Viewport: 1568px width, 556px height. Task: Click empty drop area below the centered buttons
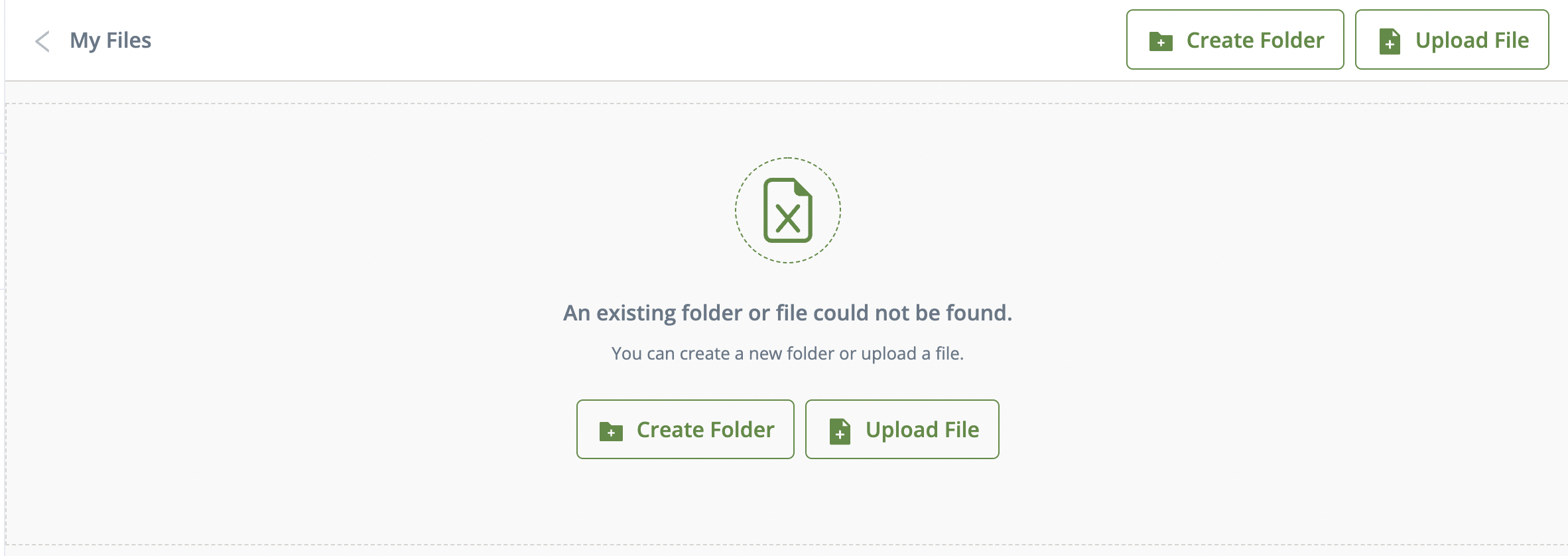[x=787, y=504]
